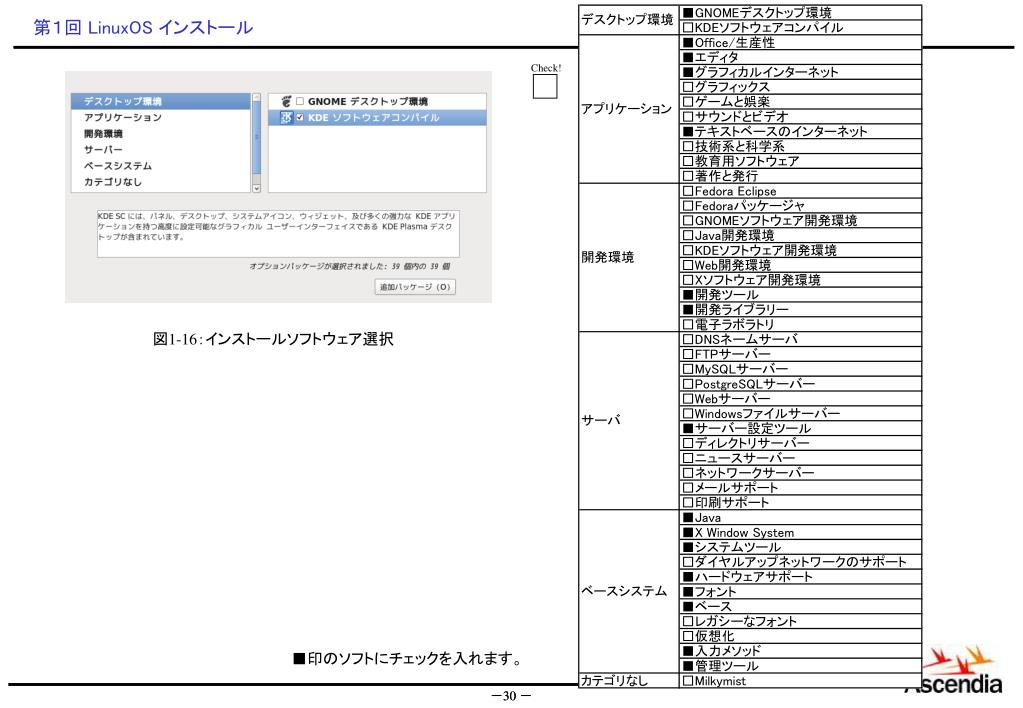Click table row □DNSネームサーバ
The image size is (1023, 708).
point(801,339)
